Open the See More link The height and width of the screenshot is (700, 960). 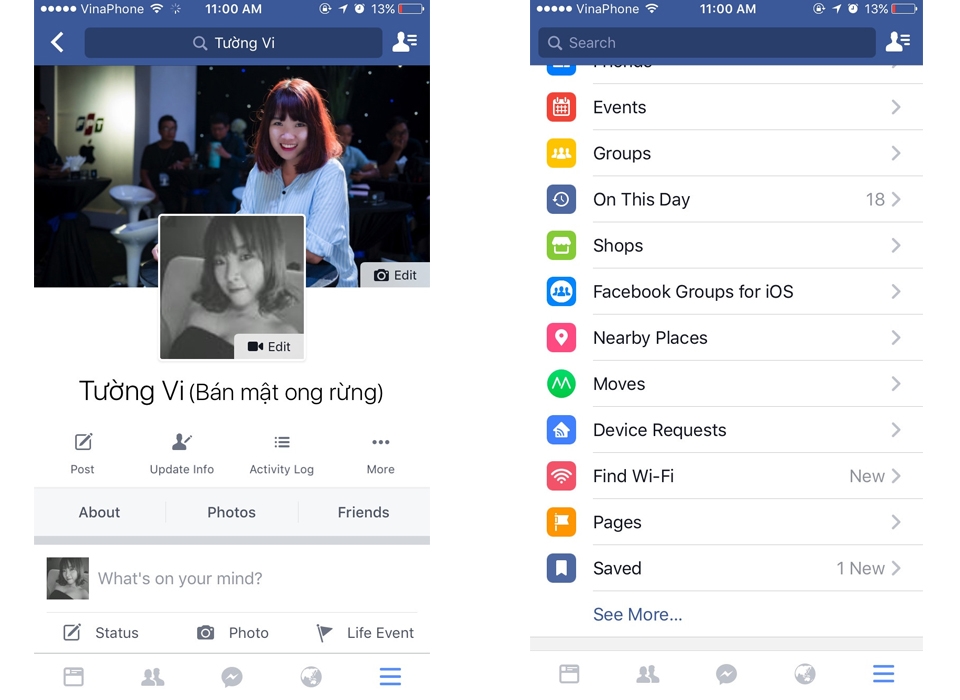[637, 614]
